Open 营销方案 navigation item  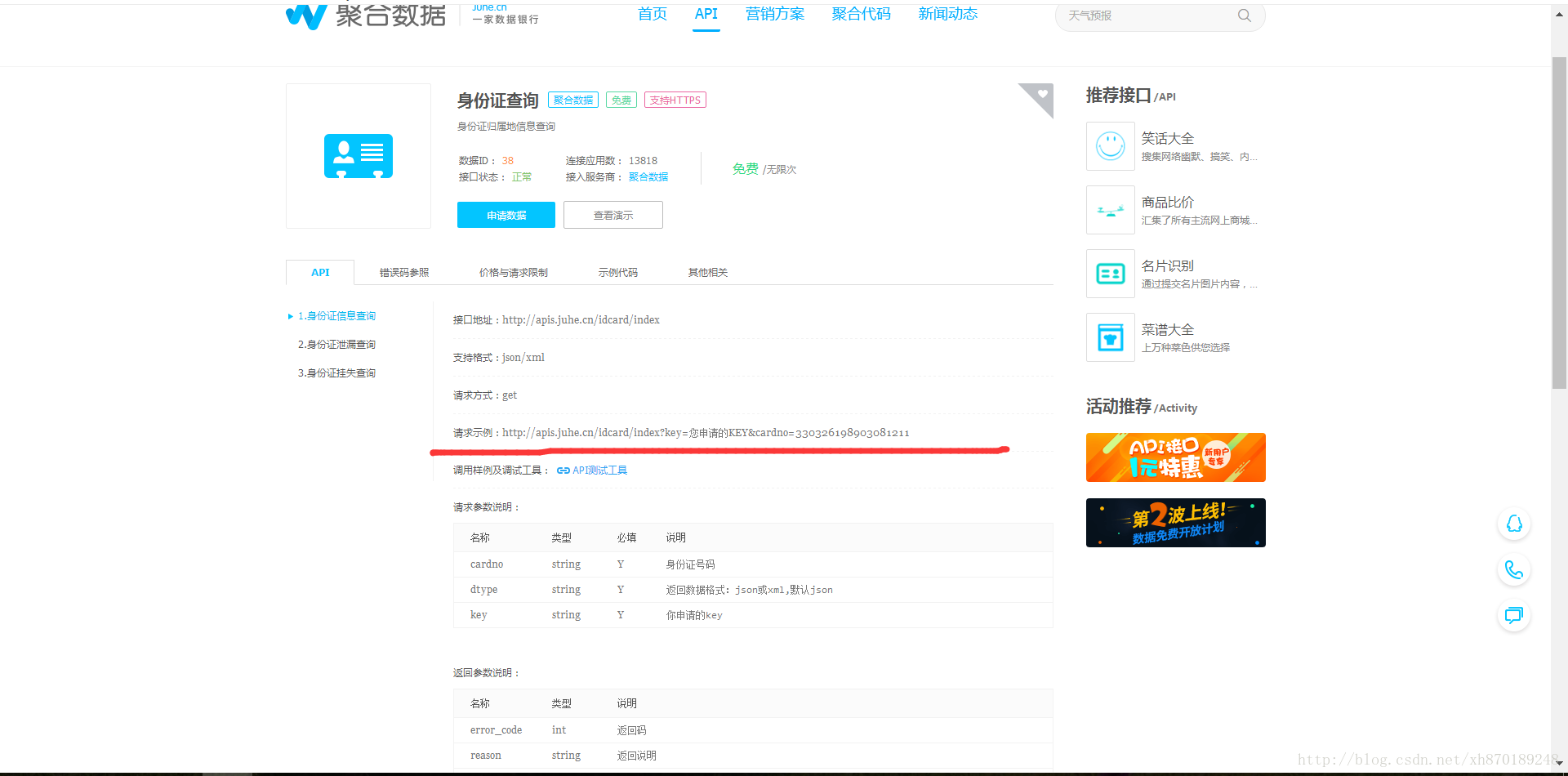click(775, 14)
